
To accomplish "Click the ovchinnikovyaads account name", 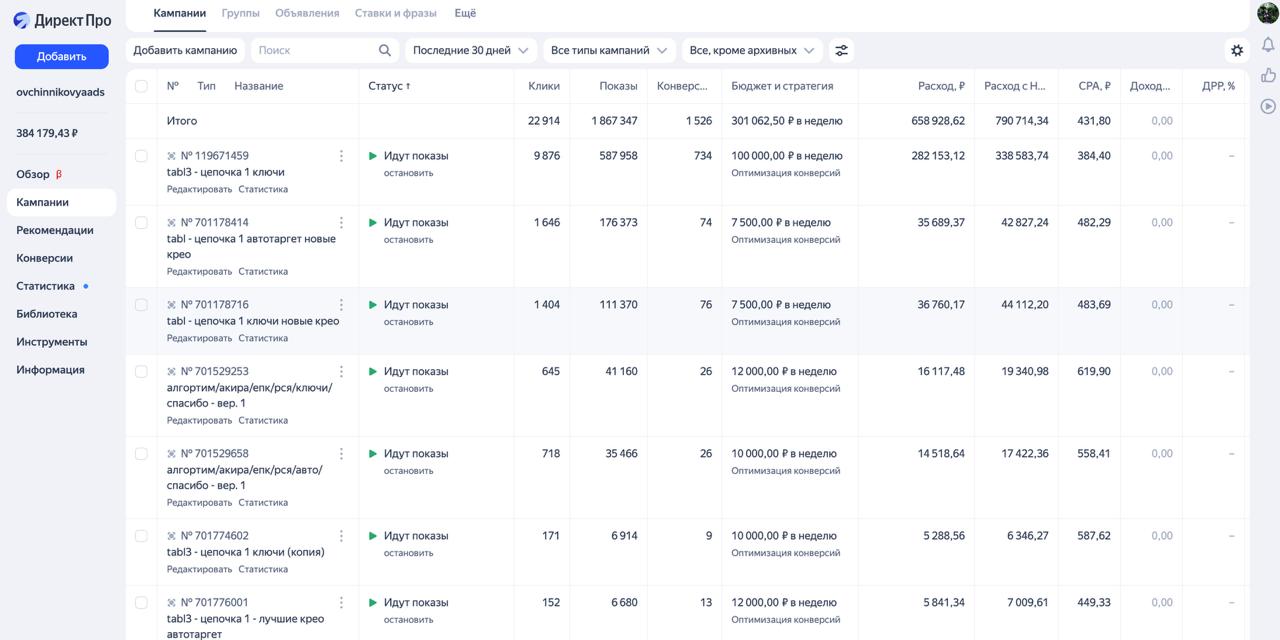I will pyautogui.click(x=60, y=92).
